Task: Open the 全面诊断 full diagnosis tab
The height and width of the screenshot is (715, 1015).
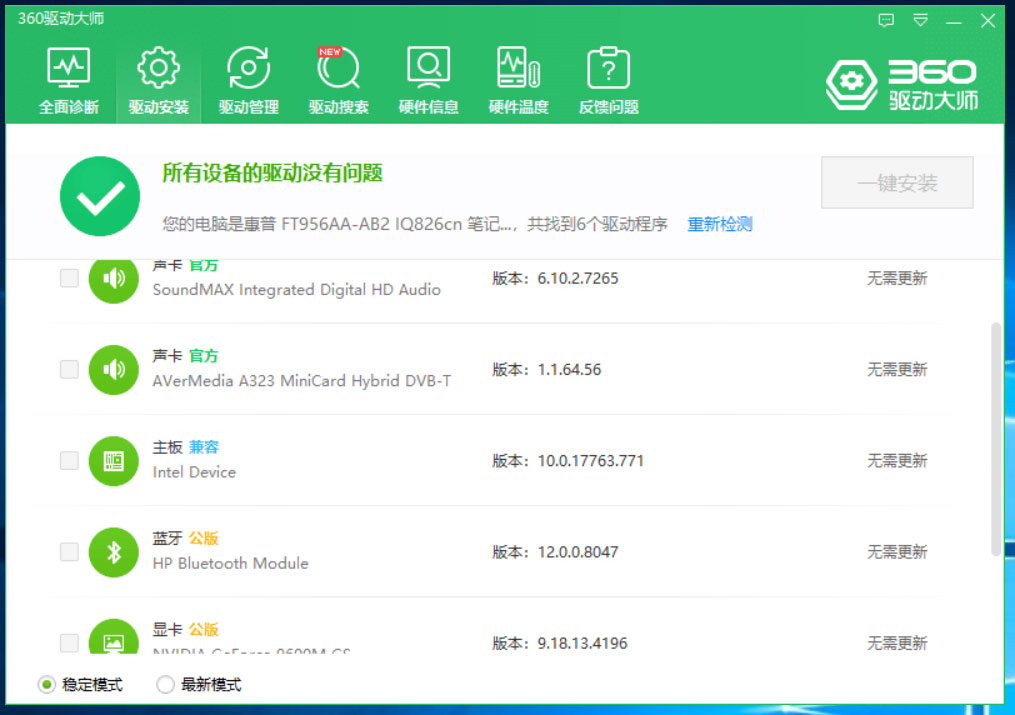Action: pyautogui.click(x=69, y=82)
